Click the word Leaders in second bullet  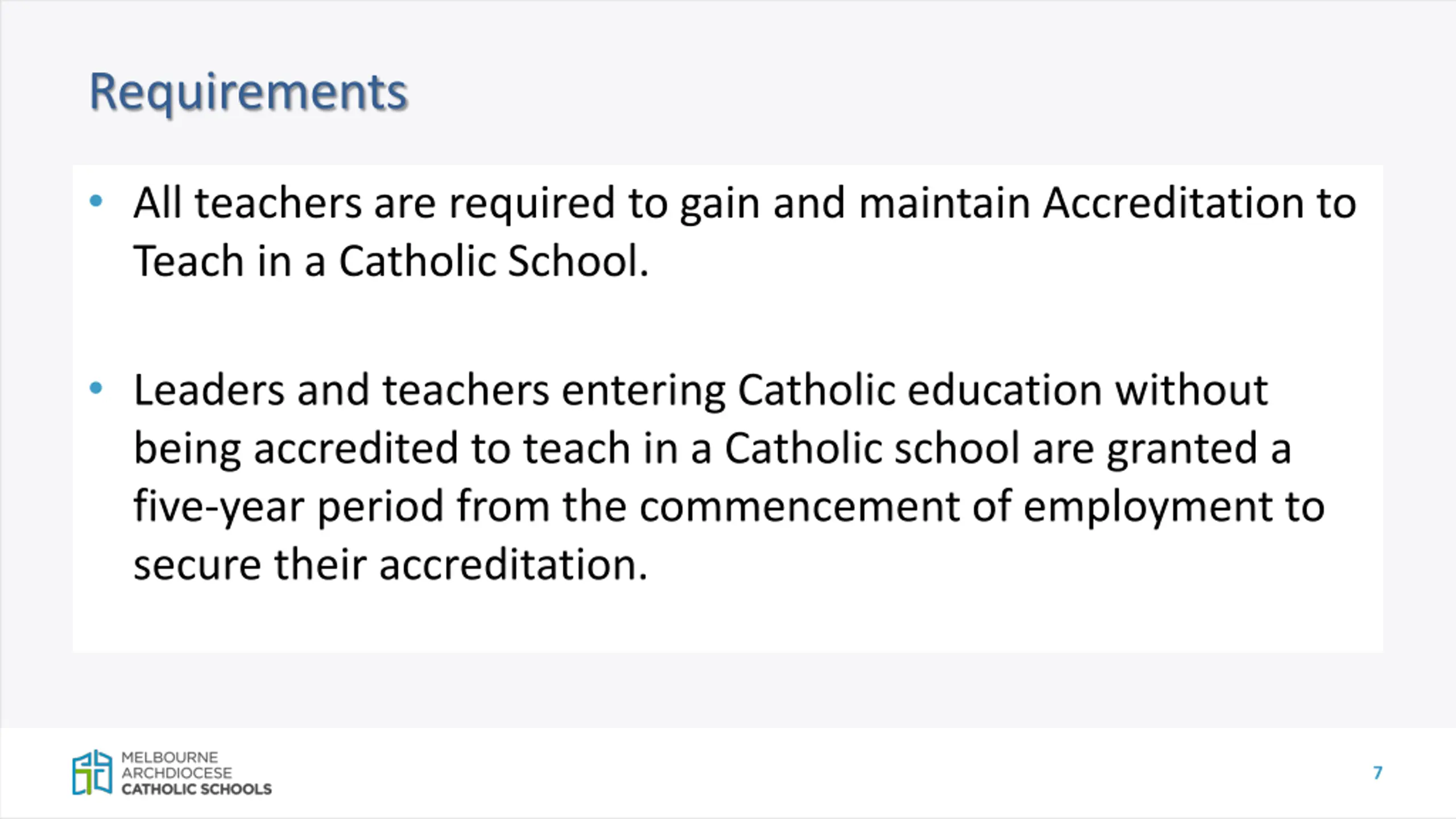[x=209, y=390]
